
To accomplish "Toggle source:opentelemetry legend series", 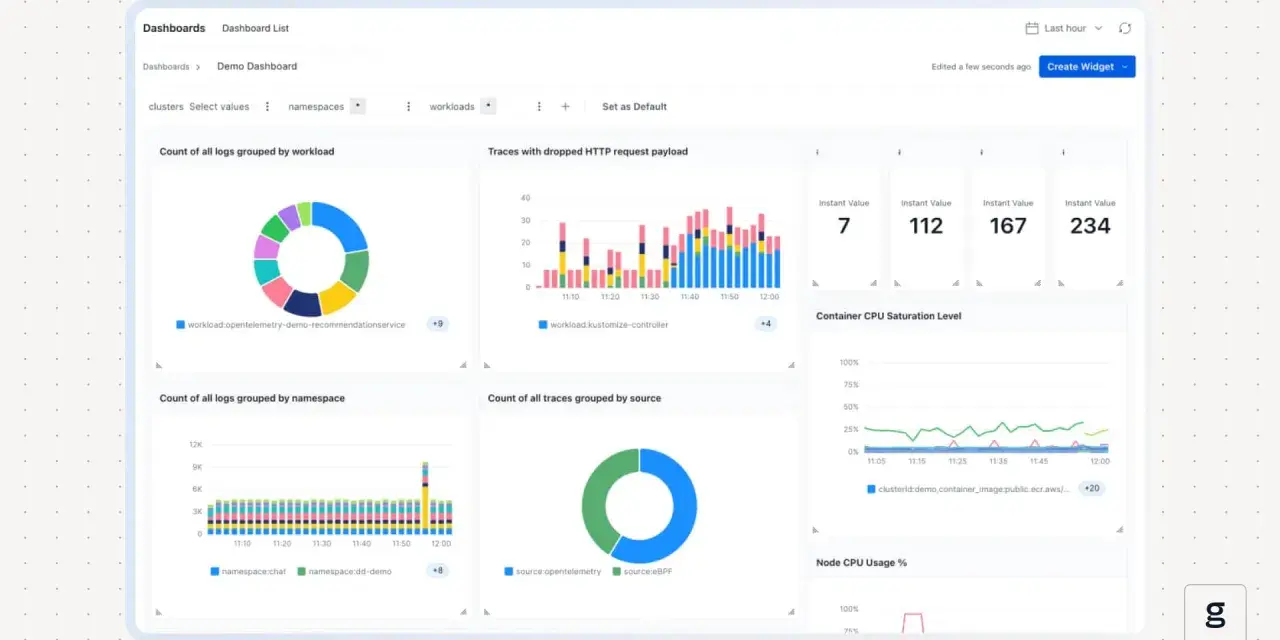I will [553, 571].
